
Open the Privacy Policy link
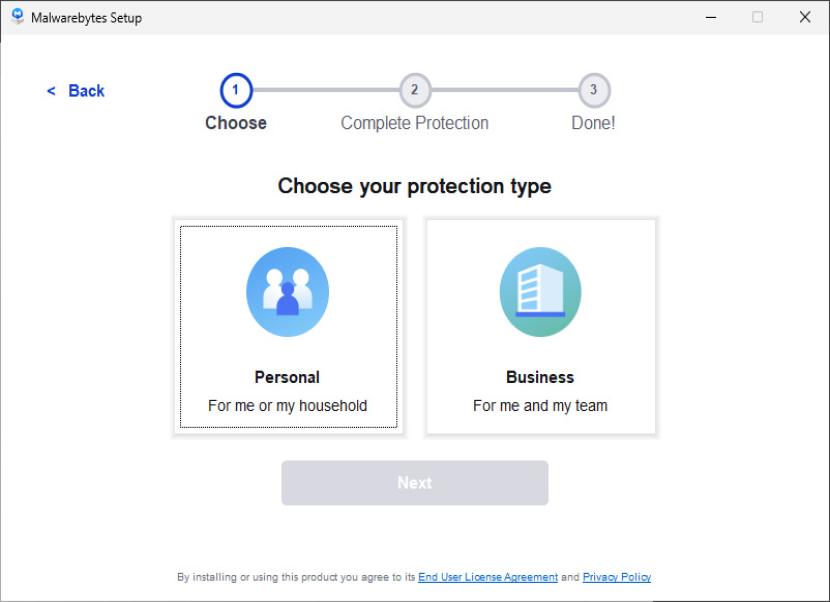click(x=617, y=577)
